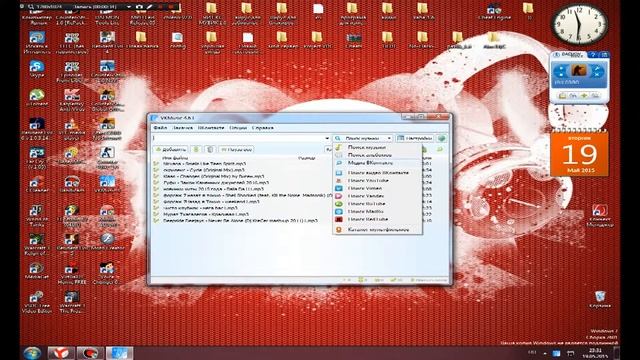The height and width of the screenshot is (360, 640).
Task: Open the Закачка menu in VKMusic
Action: coord(182,128)
